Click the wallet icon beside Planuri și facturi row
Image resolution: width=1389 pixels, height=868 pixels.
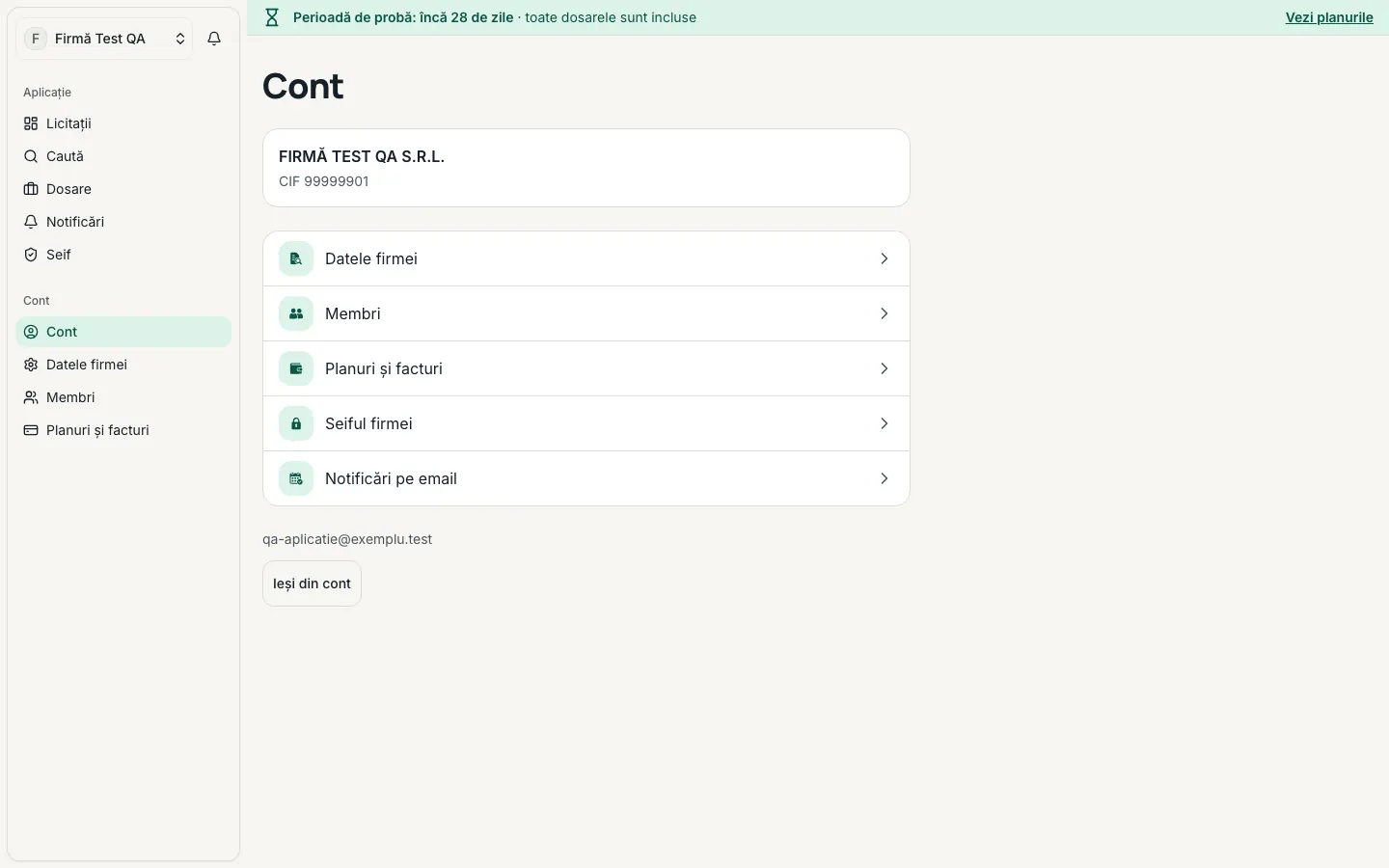296,368
